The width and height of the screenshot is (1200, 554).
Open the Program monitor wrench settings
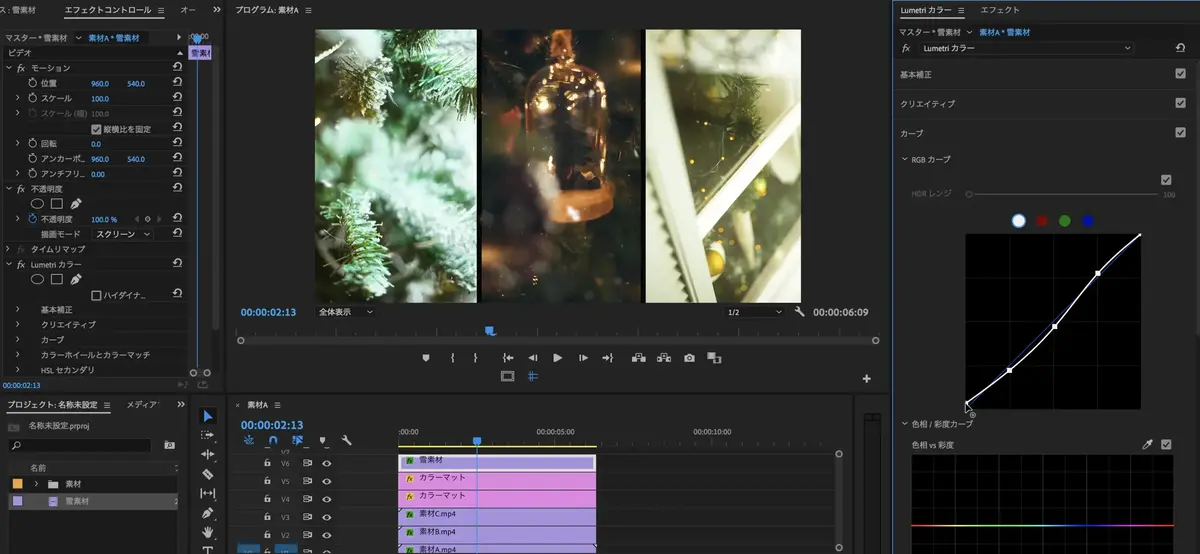tap(799, 312)
